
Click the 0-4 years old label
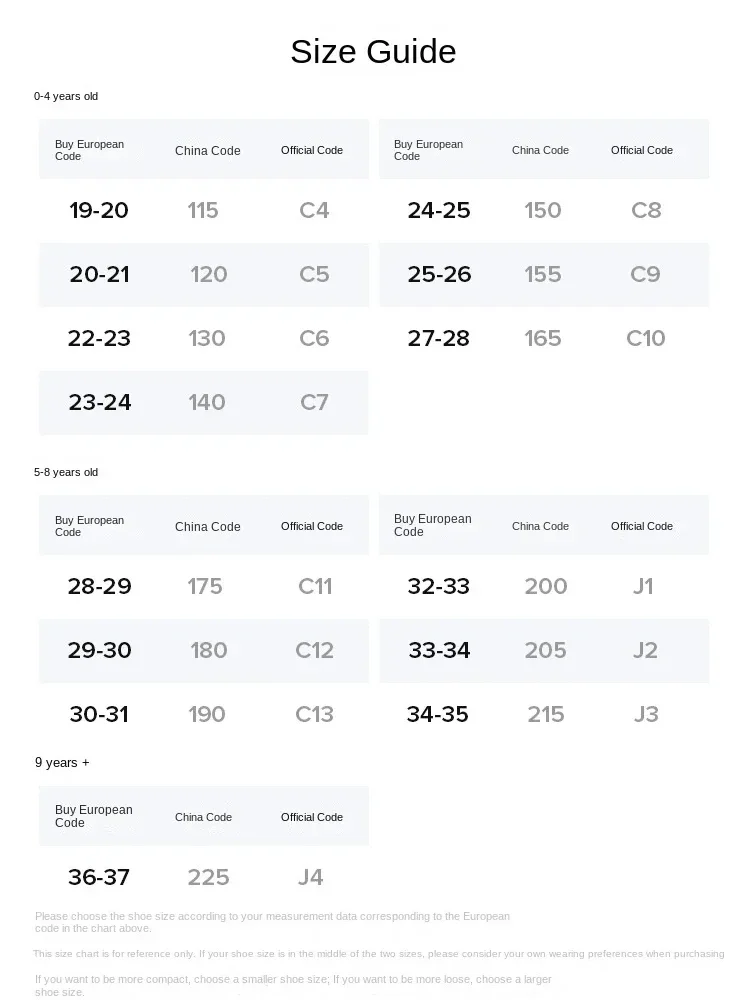pos(66,96)
